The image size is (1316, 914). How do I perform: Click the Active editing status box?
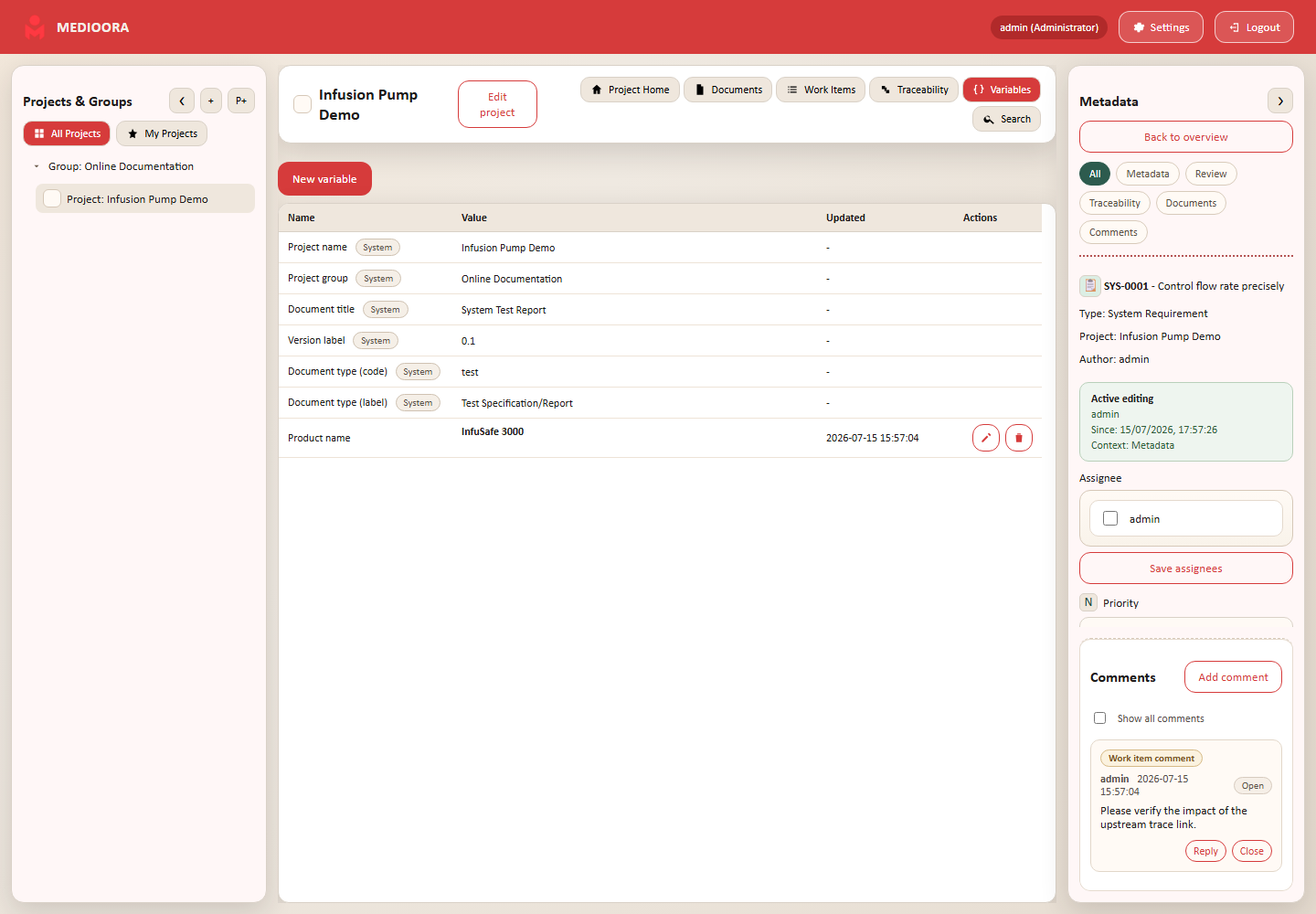point(1186,422)
